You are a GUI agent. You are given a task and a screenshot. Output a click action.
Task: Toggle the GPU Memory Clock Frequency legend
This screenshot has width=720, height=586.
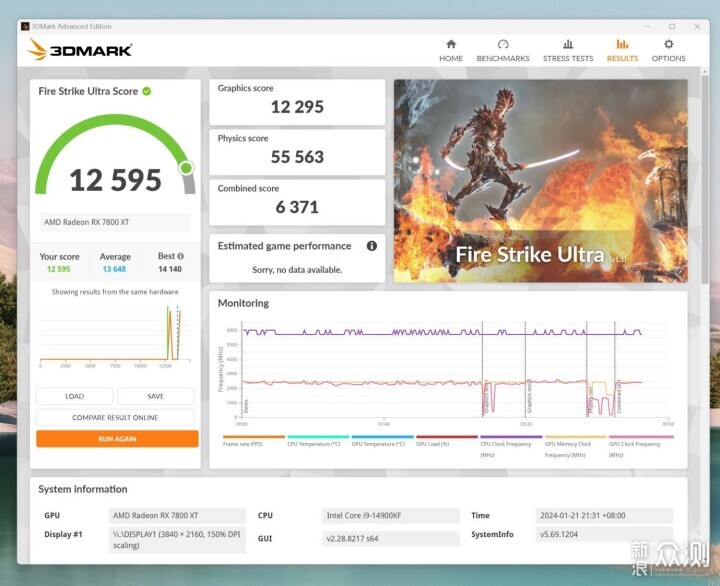click(575, 447)
